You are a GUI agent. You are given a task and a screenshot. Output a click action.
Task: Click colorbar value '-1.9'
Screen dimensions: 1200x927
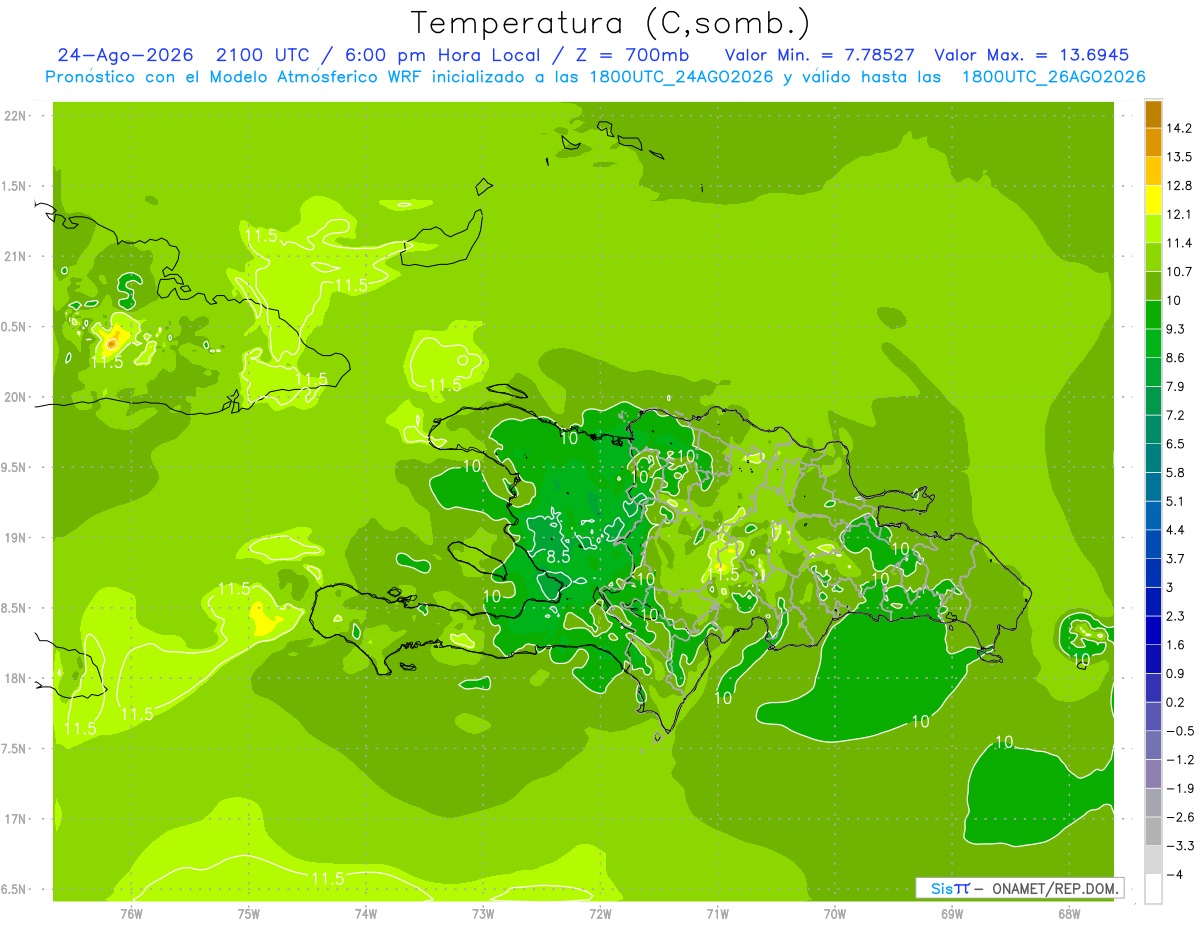pos(1180,788)
